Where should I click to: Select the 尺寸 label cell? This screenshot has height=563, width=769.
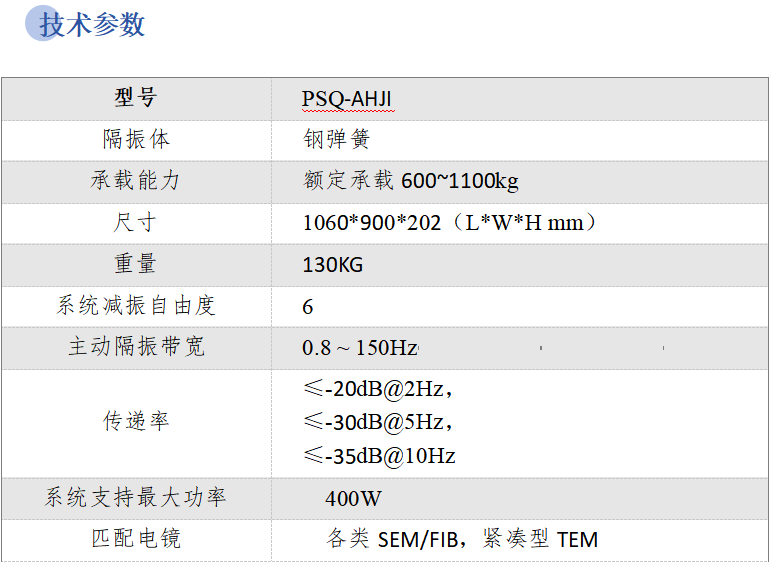tap(136, 222)
